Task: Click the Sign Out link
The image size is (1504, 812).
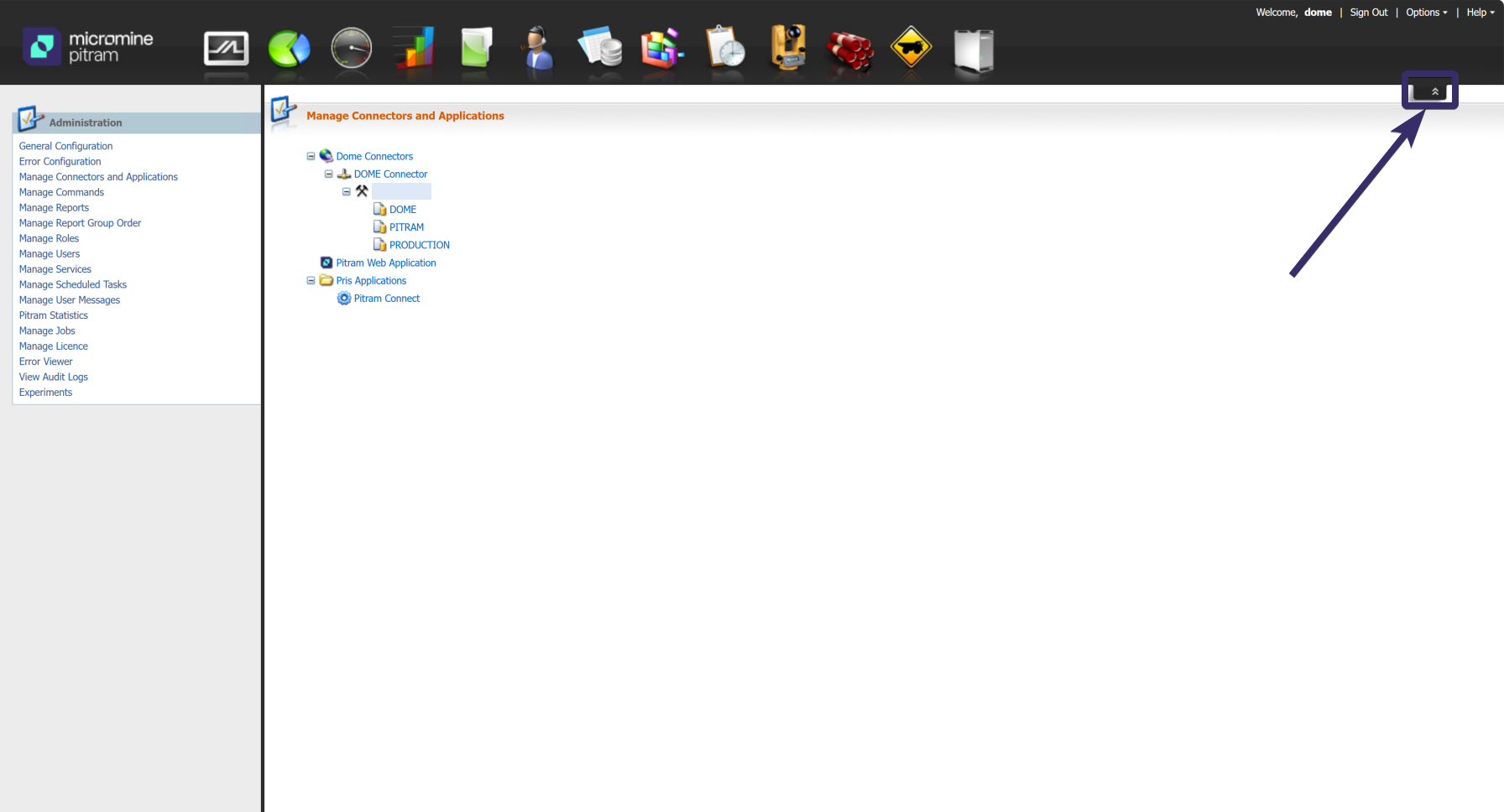Action: [1368, 13]
